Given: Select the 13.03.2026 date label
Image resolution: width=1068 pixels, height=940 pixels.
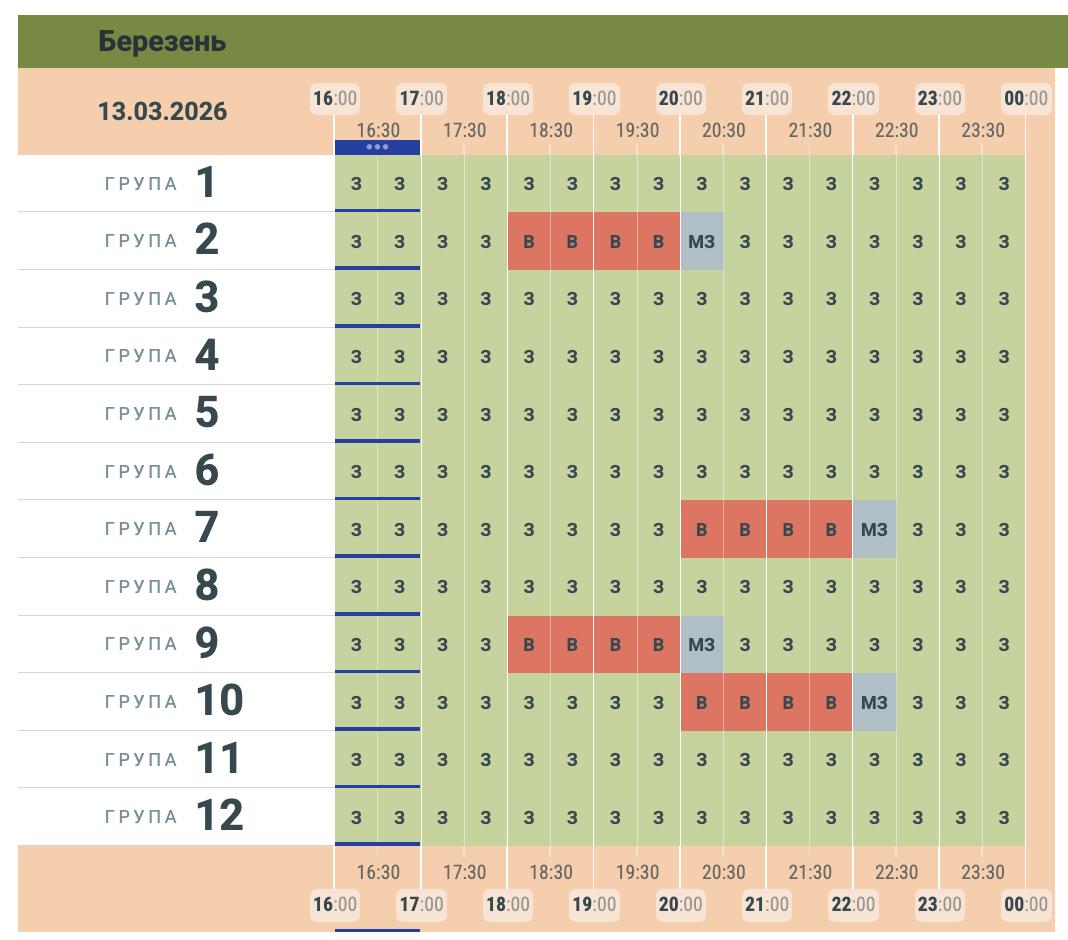Looking at the screenshot, I should click(162, 111).
